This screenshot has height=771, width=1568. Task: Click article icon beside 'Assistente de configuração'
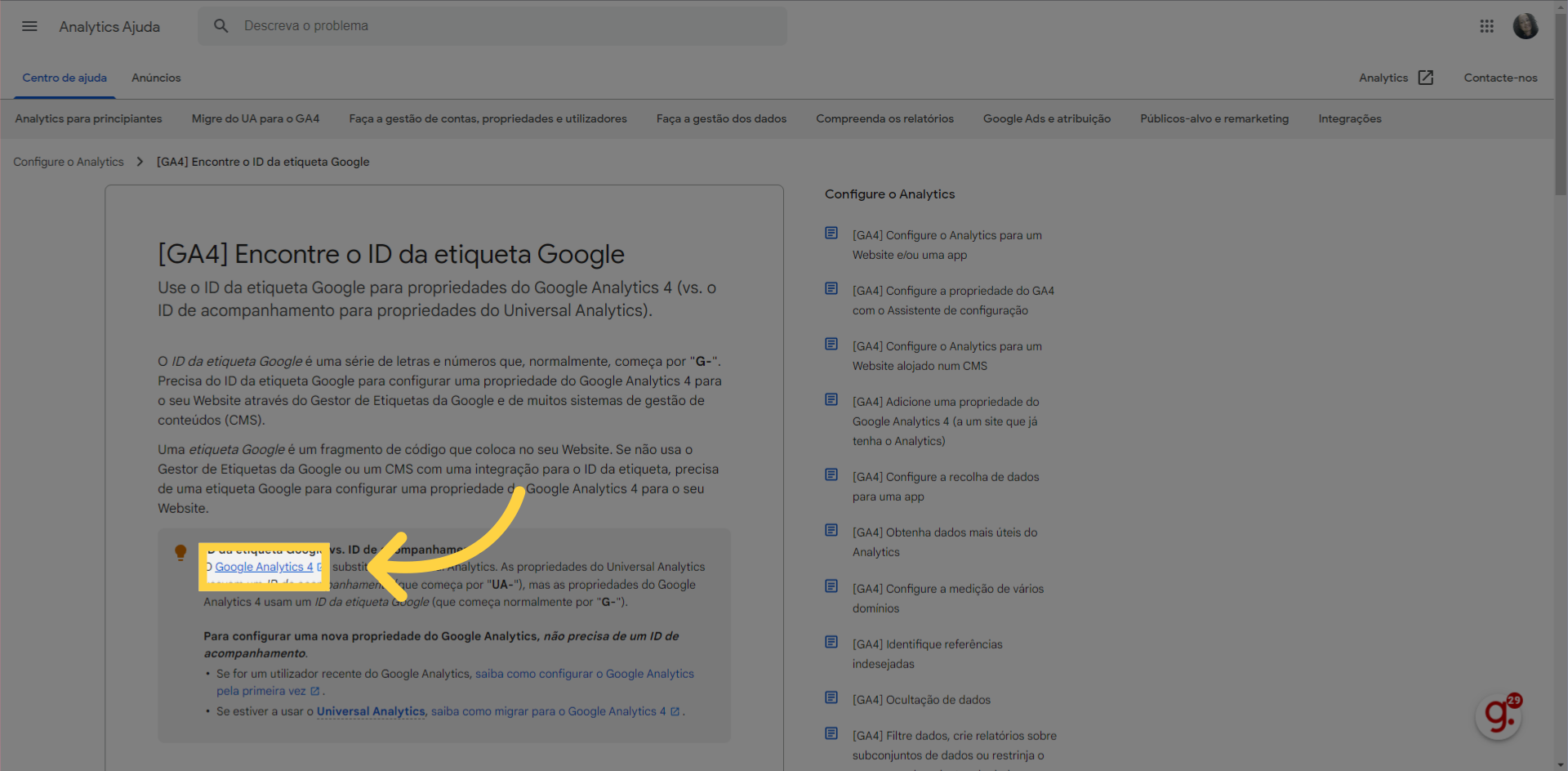[831, 289]
